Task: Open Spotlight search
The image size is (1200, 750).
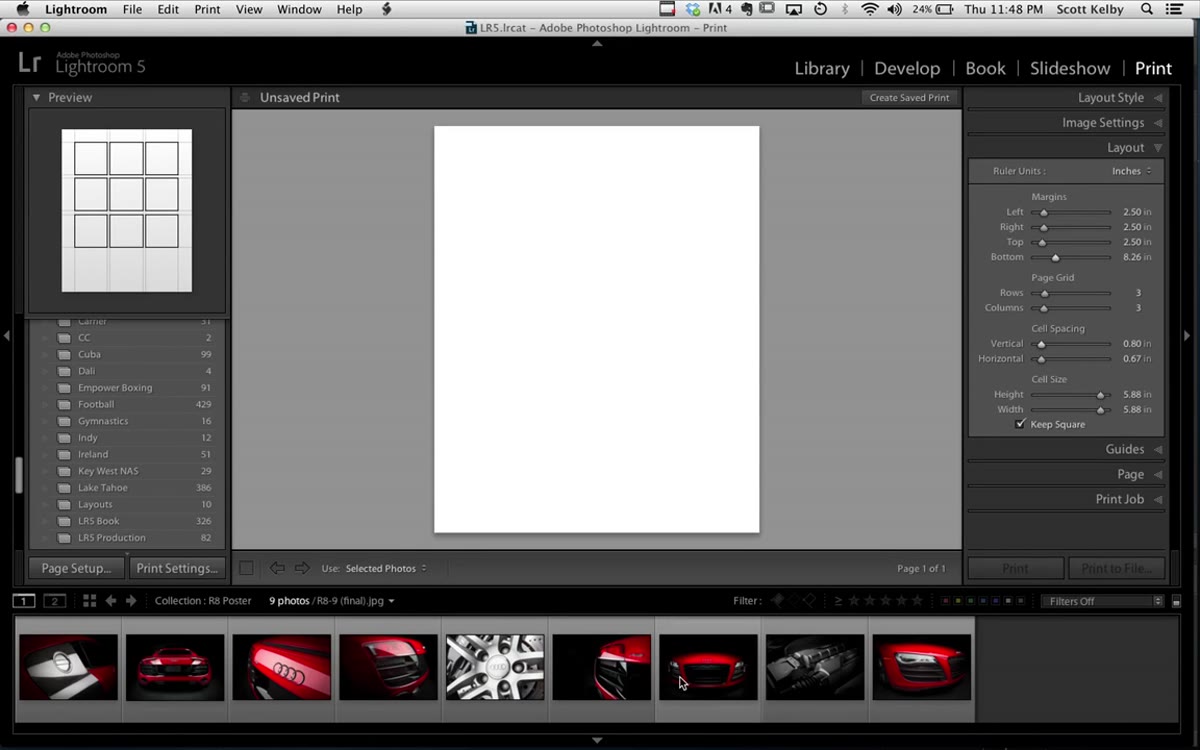Action: click(1148, 9)
